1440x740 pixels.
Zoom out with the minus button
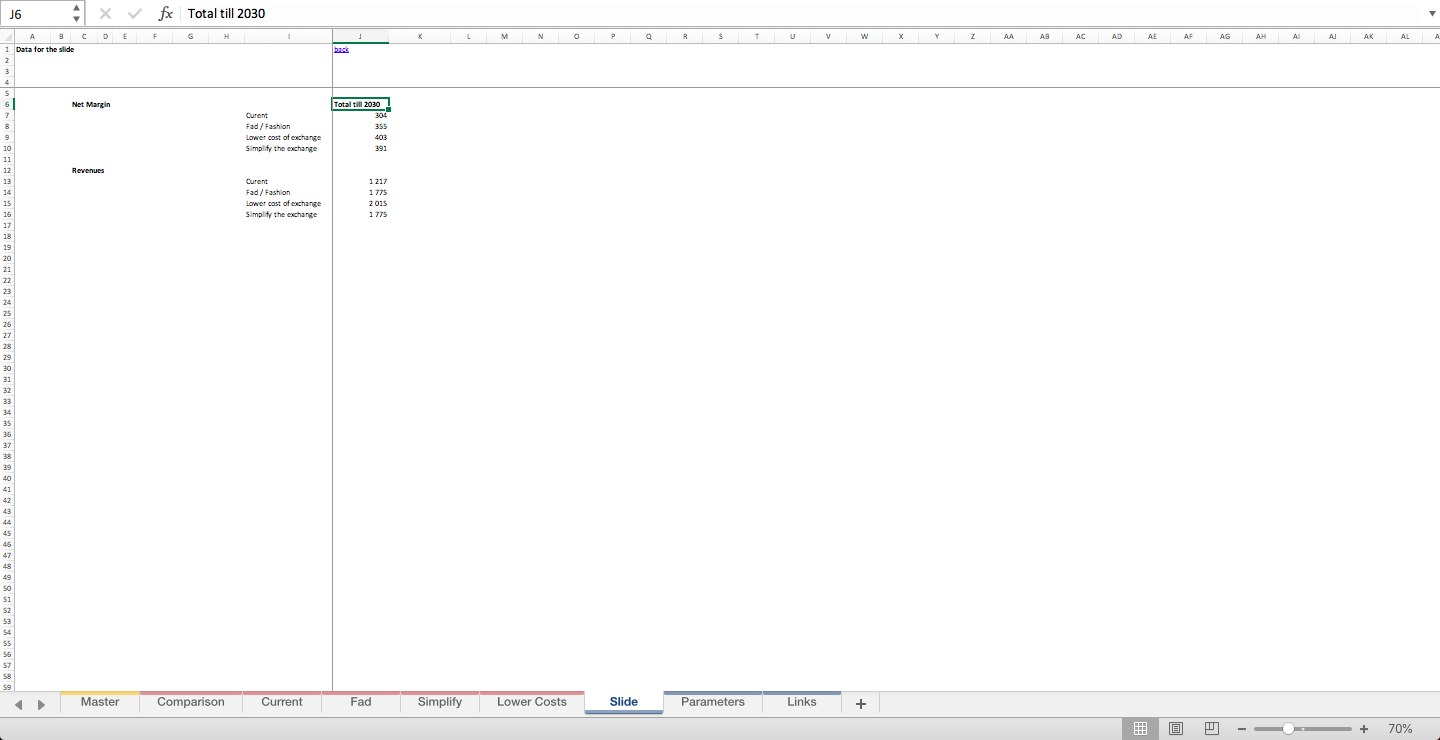point(1241,729)
